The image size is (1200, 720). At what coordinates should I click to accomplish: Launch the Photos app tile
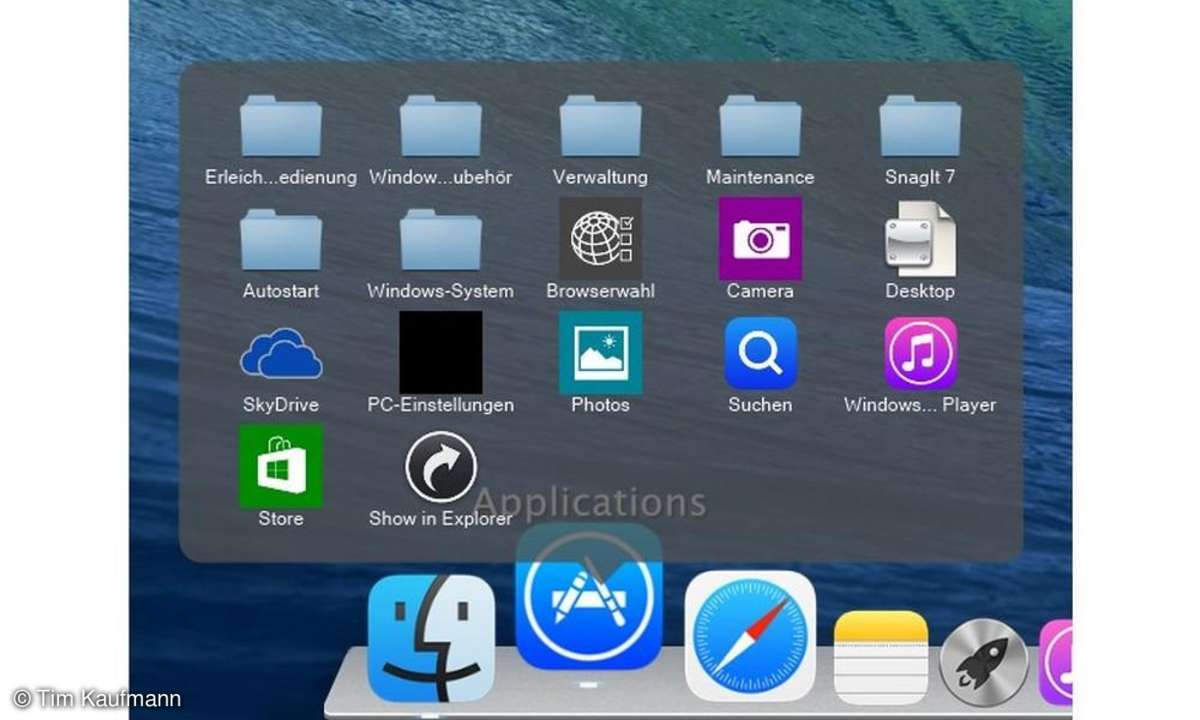click(600, 352)
